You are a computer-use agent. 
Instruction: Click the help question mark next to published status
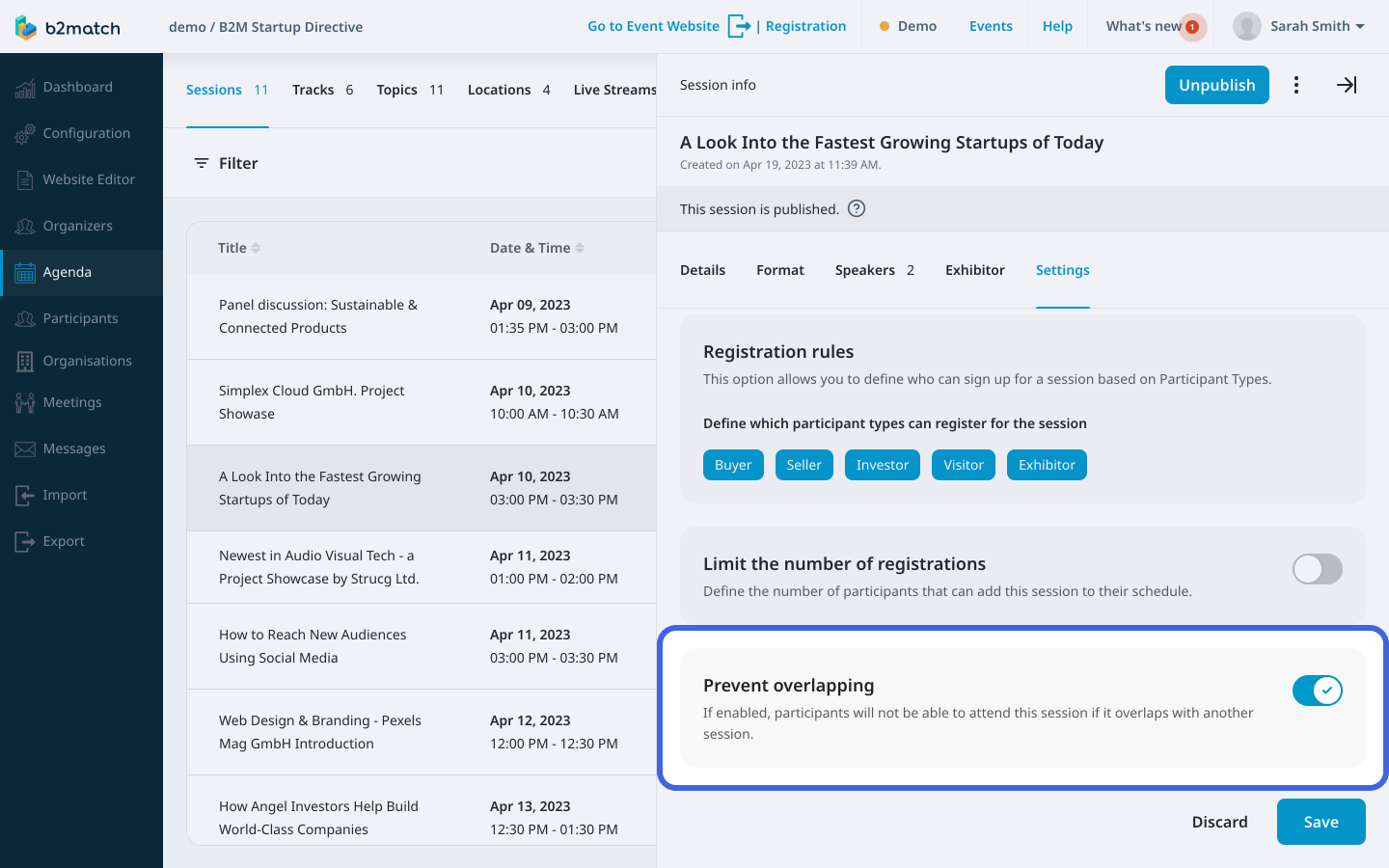[x=857, y=209]
